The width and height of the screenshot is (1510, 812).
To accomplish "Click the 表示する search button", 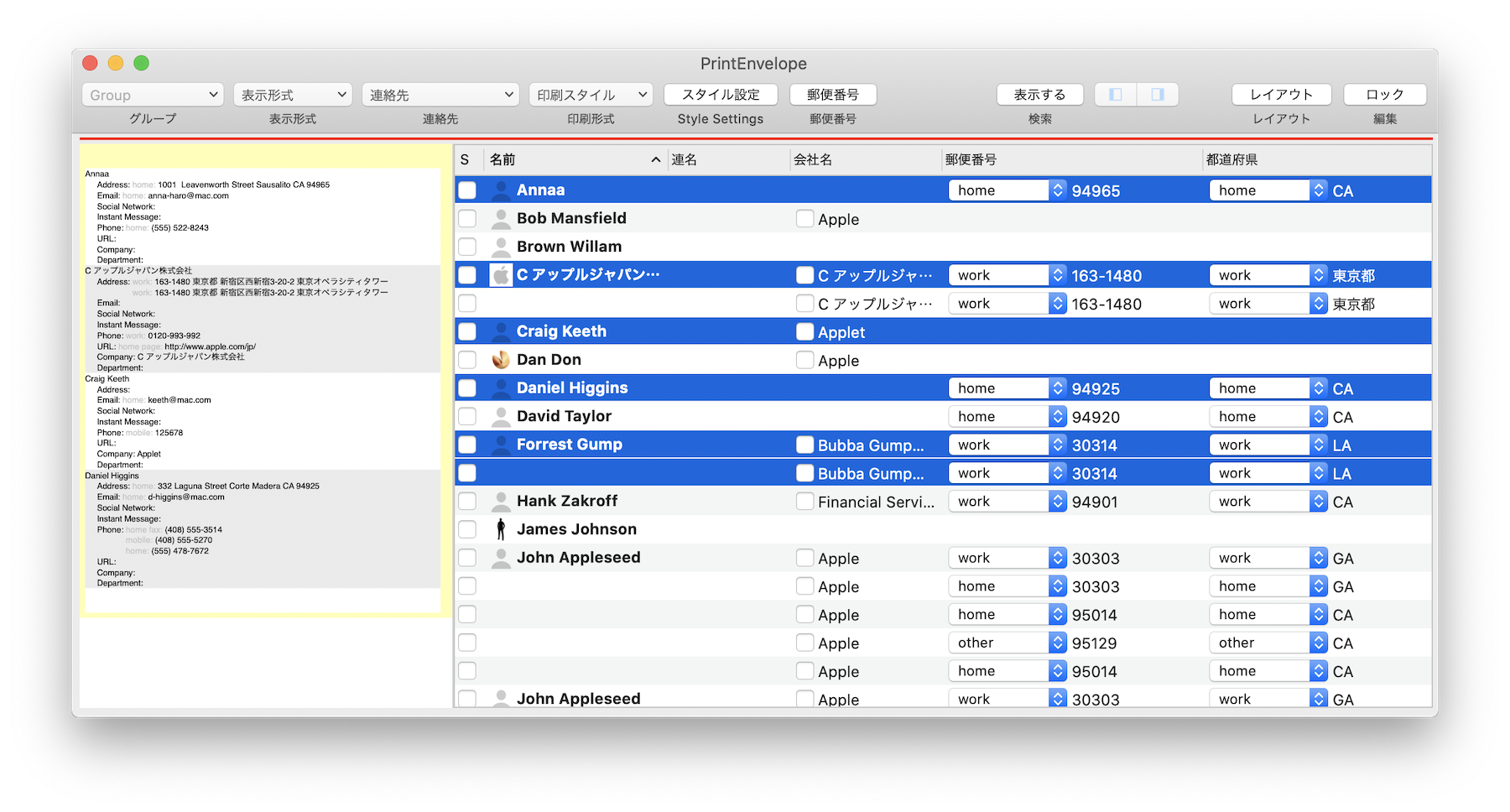I will 1040,95.
